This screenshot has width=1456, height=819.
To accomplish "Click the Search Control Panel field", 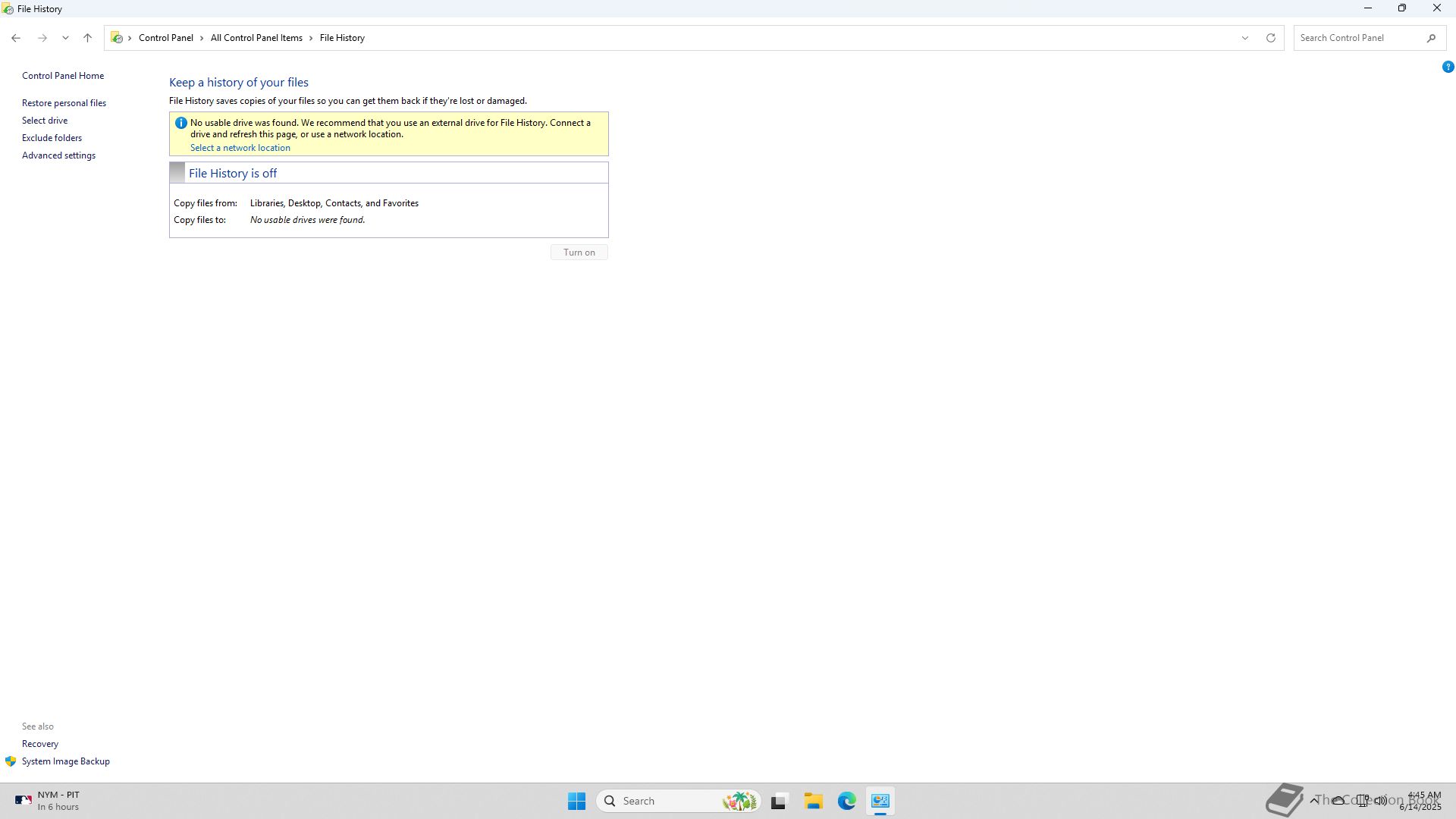I will pyautogui.click(x=1357, y=38).
